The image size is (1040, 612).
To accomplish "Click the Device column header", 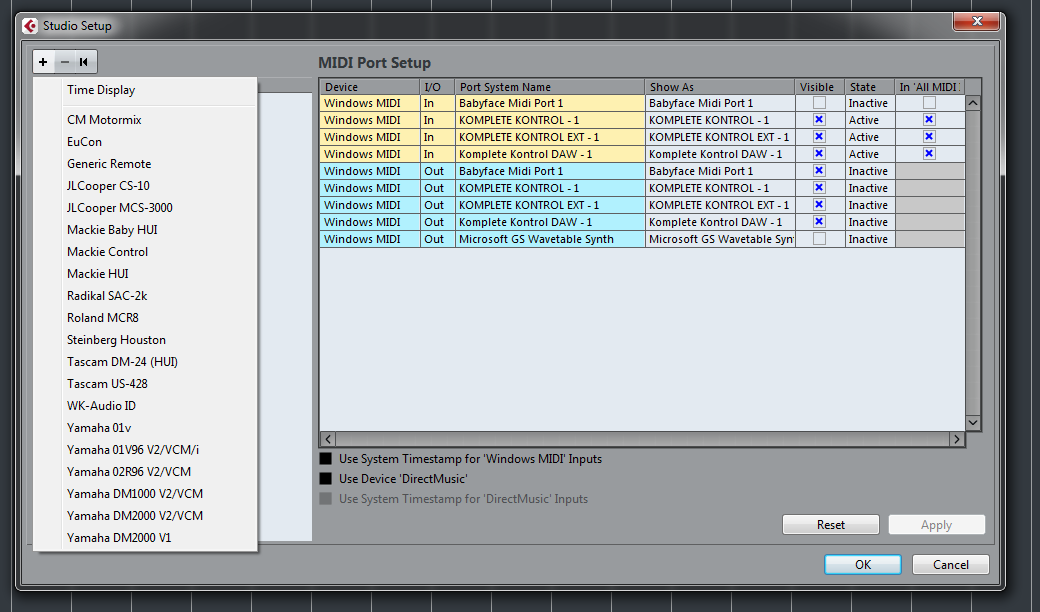I will 369,87.
